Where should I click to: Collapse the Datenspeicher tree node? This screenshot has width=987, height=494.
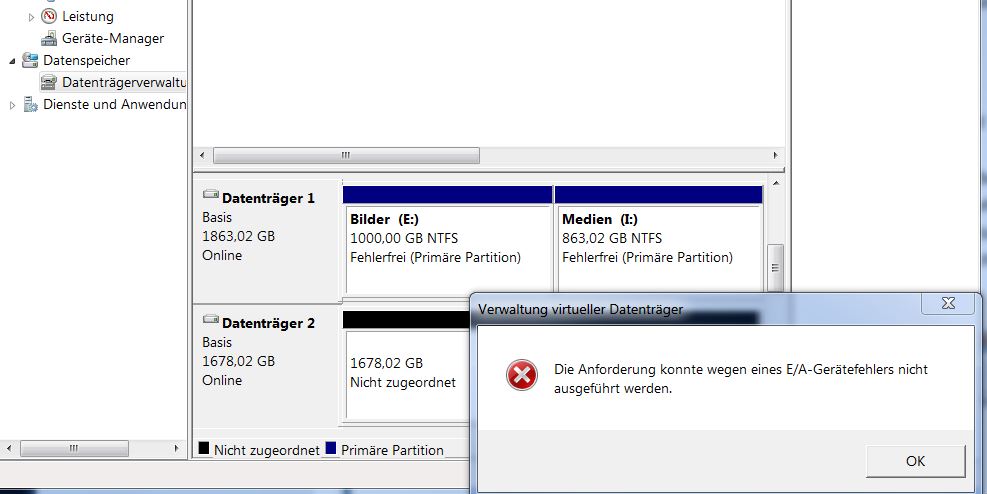click(x=13, y=61)
